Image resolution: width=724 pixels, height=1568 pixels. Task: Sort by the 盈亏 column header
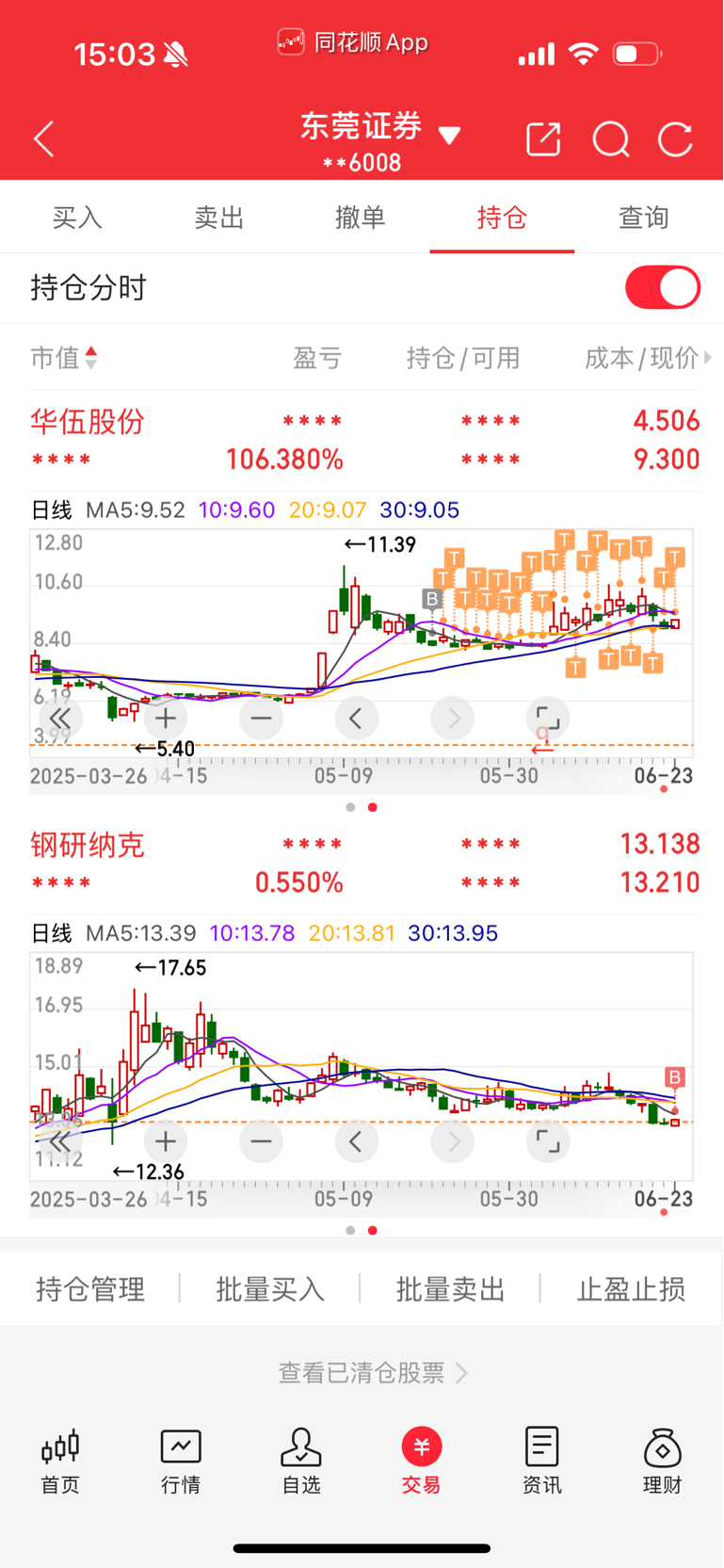pos(317,358)
